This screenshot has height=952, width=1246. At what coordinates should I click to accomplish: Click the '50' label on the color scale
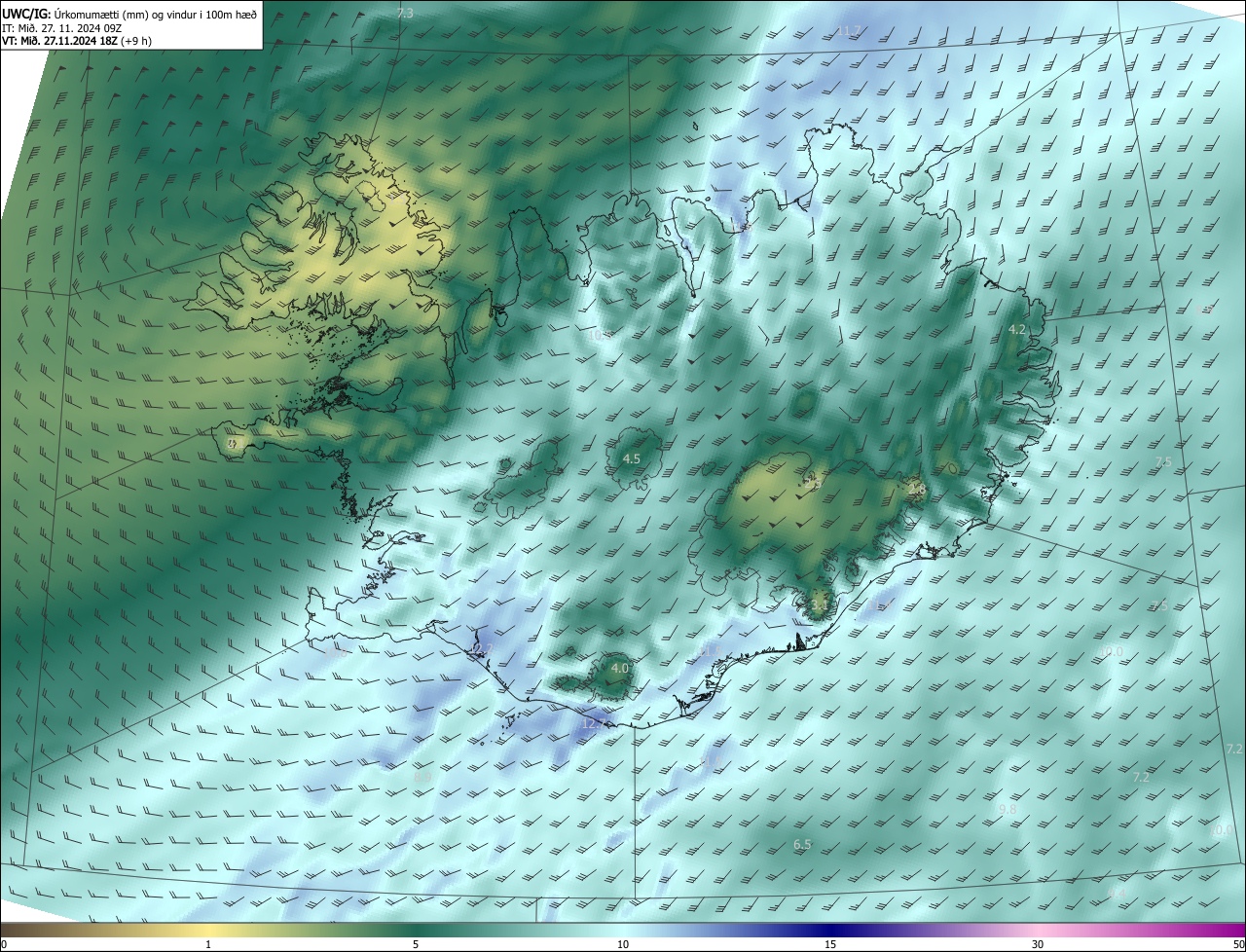click(x=1238, y=944)
